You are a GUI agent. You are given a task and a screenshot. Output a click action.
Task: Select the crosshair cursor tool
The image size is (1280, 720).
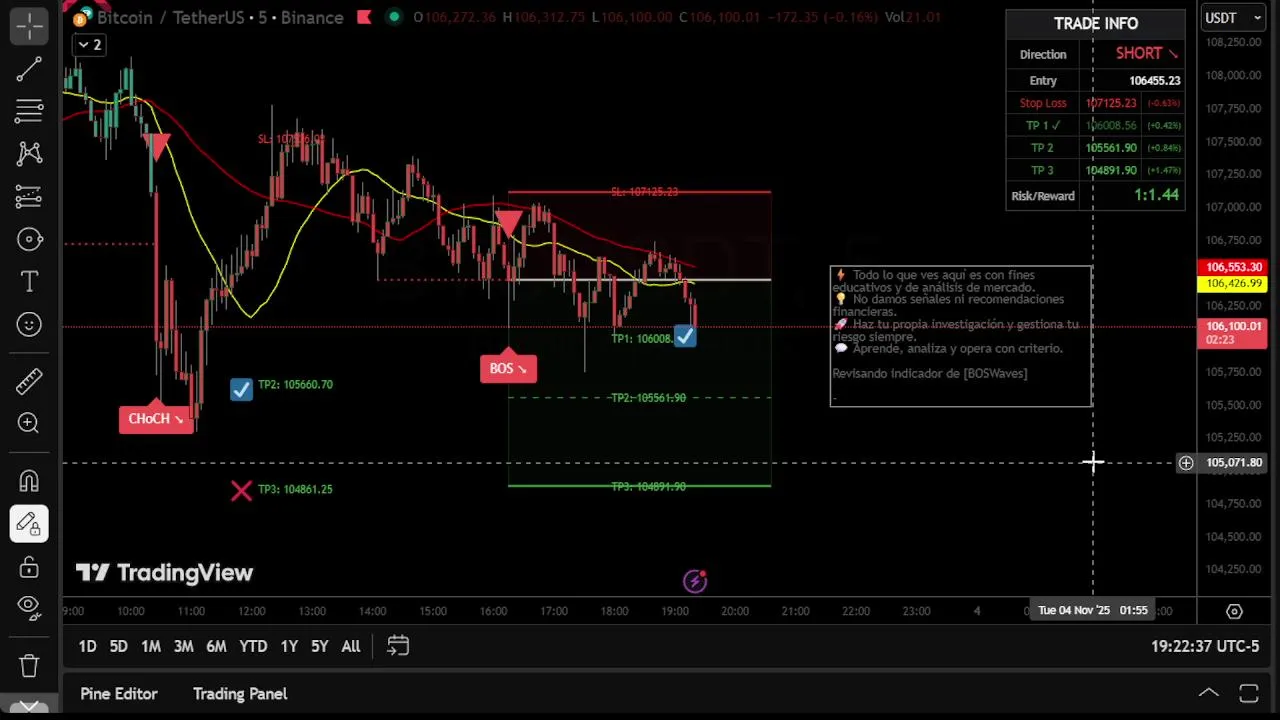tap(29, 26)
